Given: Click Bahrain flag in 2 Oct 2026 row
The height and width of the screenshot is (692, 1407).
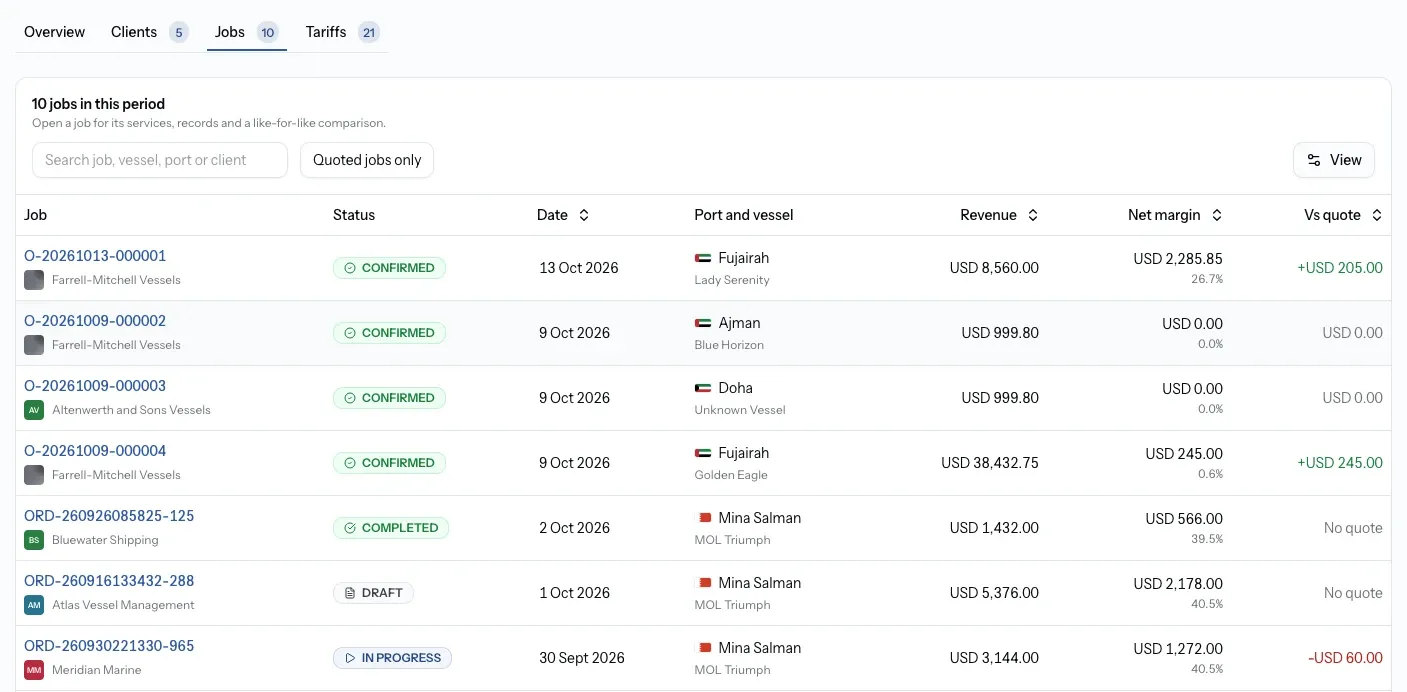Looking at the screenshot, I should point(703,518).
